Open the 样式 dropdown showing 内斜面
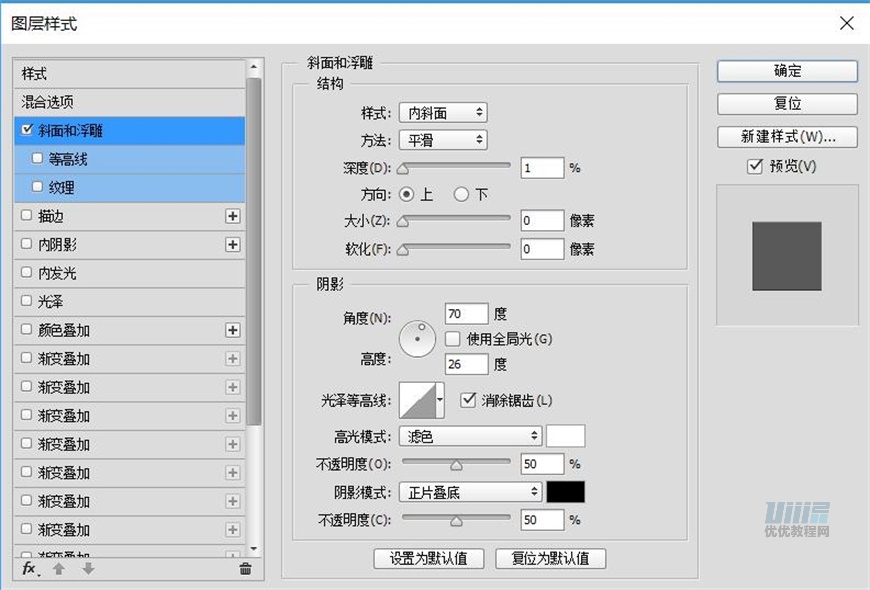Screen dimensions: 870x590 [443, 113]
